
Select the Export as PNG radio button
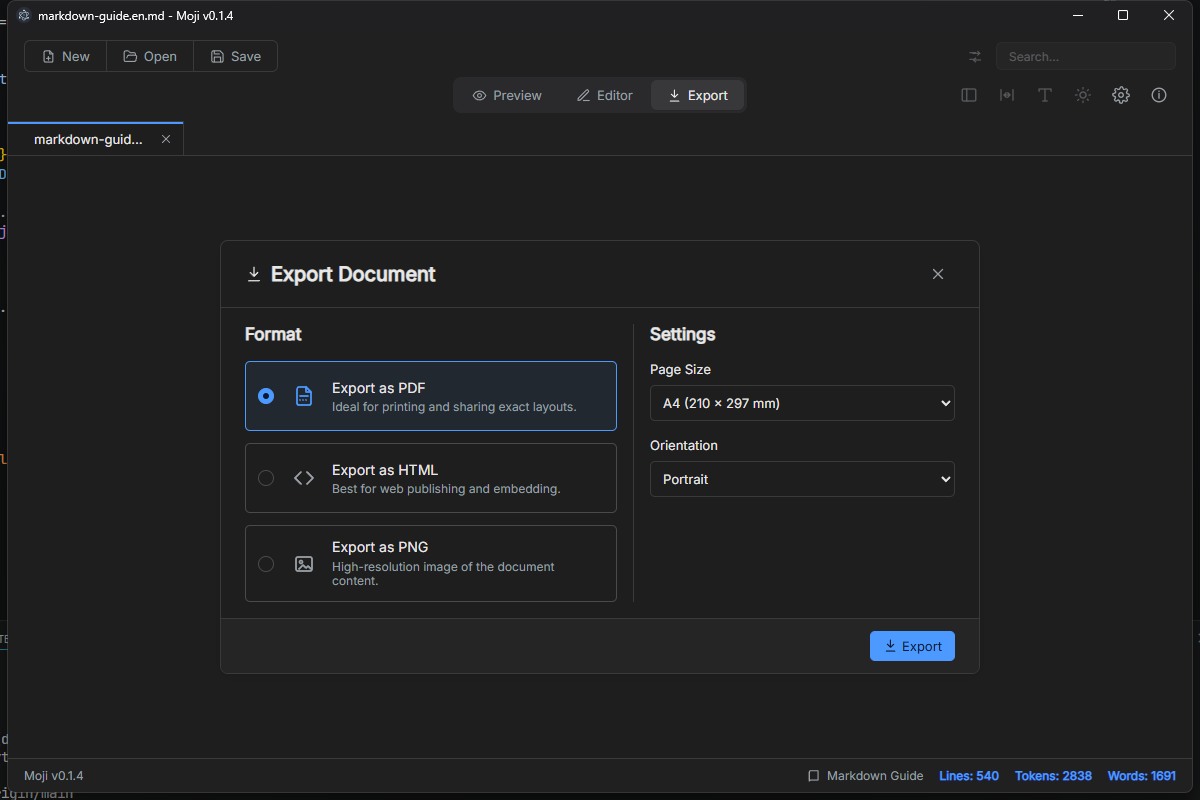pos(266,564)
